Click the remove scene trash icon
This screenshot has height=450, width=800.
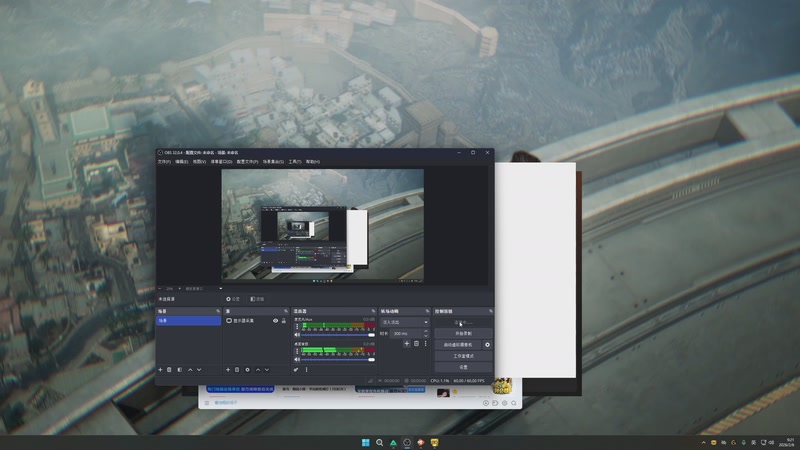[x=169, y=370]
